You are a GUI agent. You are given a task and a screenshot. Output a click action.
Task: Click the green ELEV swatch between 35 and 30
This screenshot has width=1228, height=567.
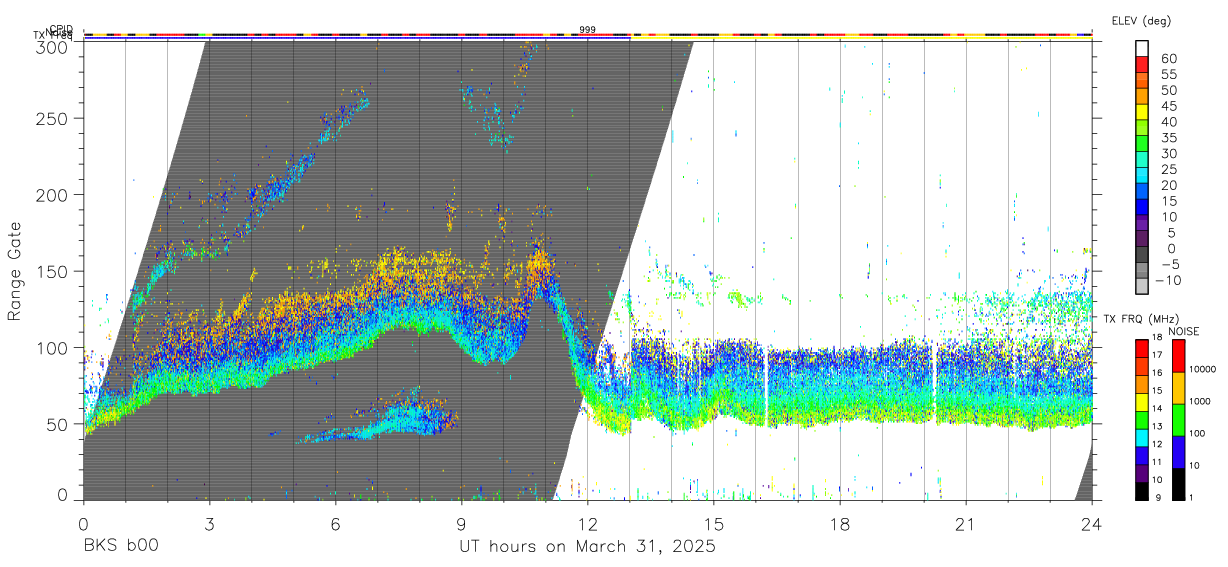point(1142,143)
